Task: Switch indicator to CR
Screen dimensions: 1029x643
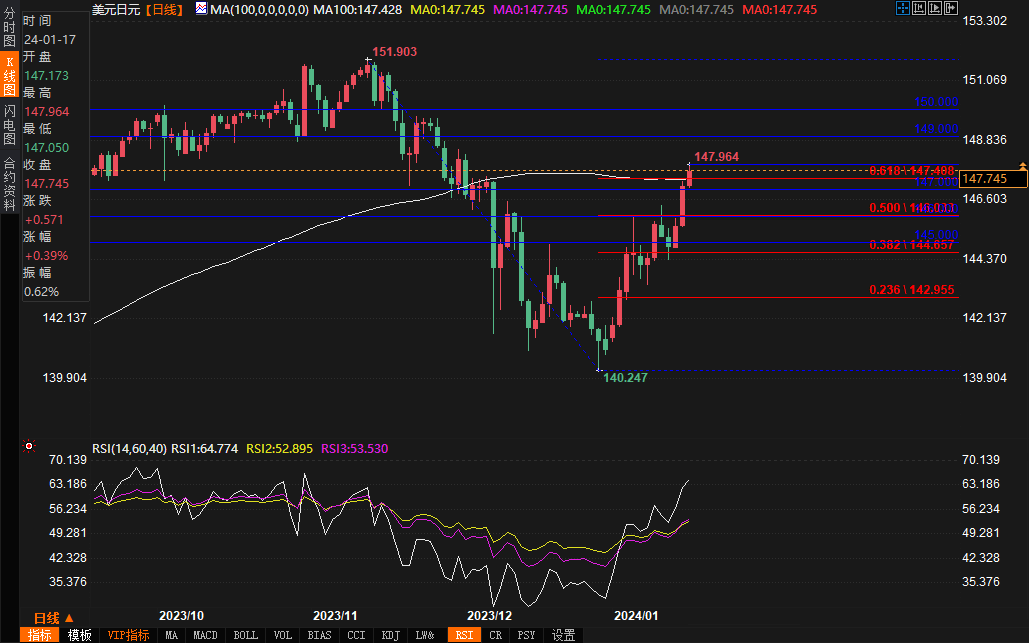Action: click(495, 634)
